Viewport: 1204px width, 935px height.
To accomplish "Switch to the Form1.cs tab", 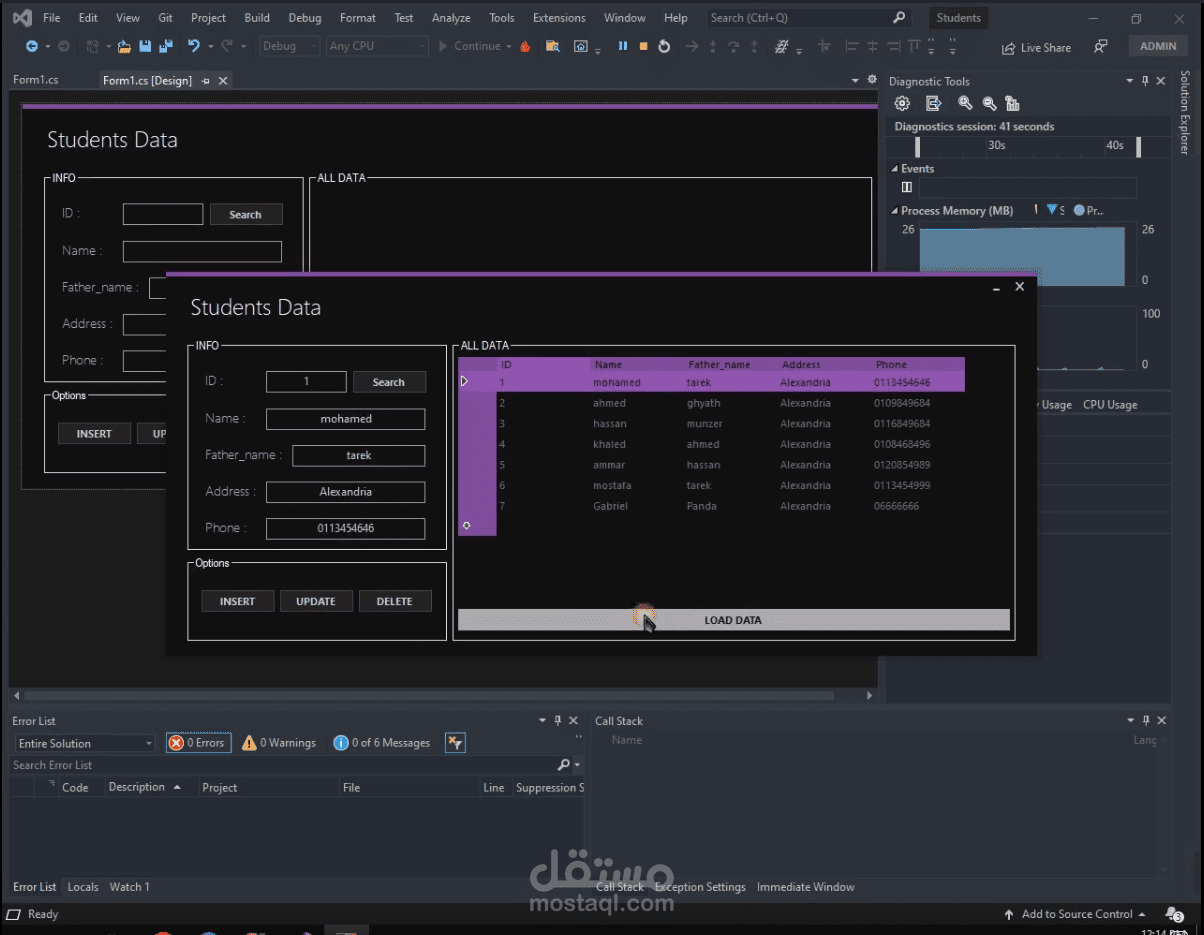I will point(36,80).
